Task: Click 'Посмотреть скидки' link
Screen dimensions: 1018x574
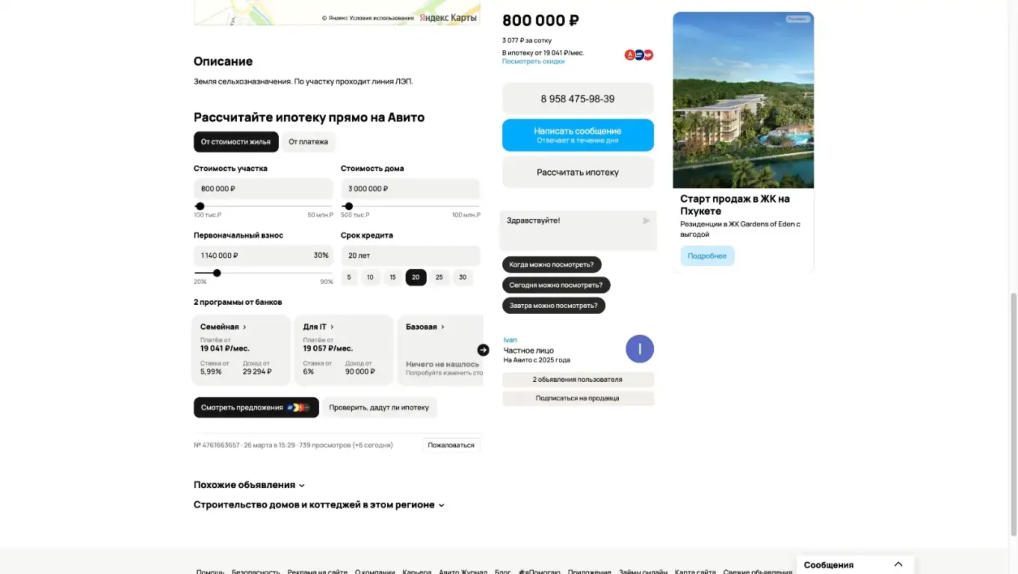Action: pos(533,62)
